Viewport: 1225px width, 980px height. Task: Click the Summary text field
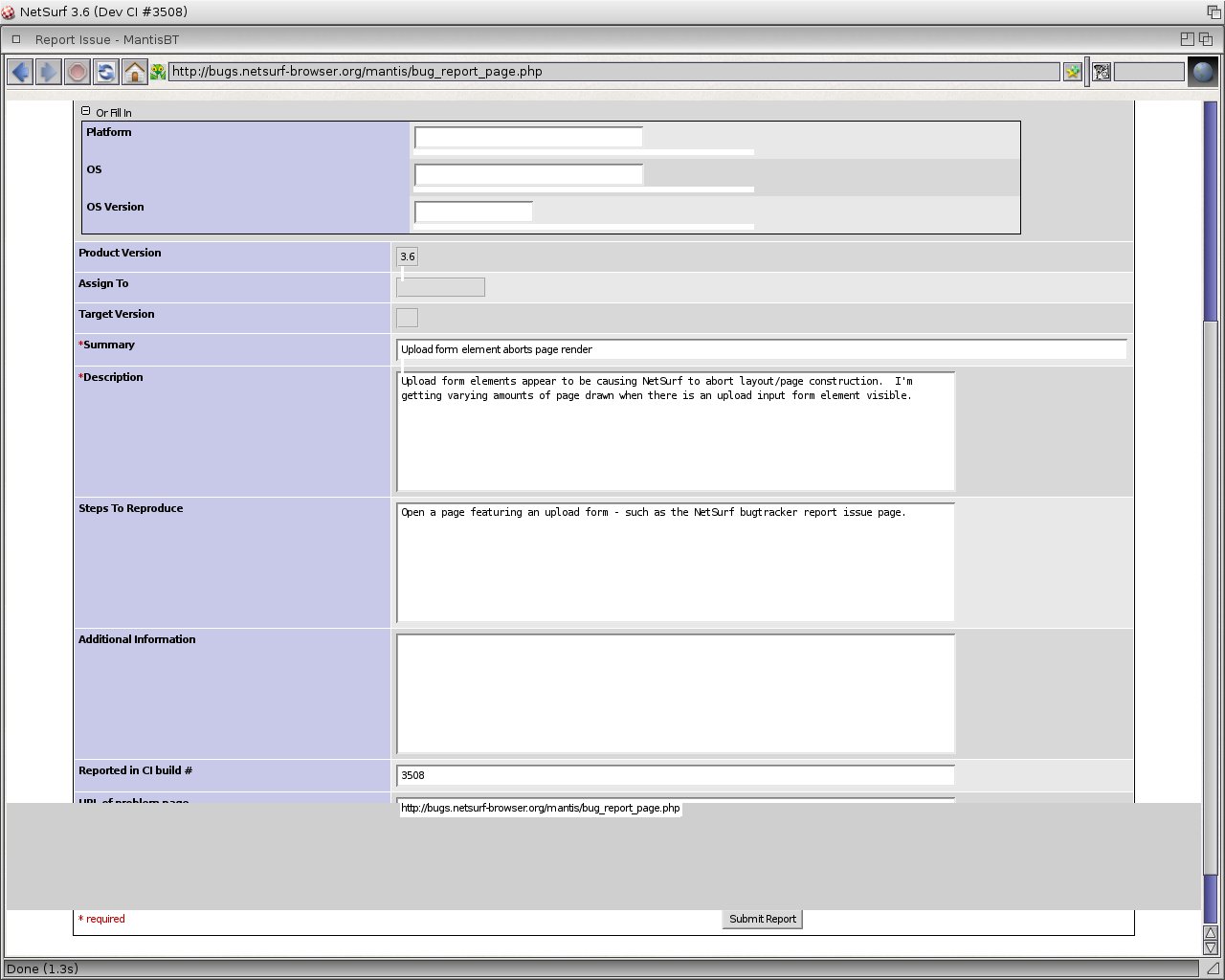[761, 349]
